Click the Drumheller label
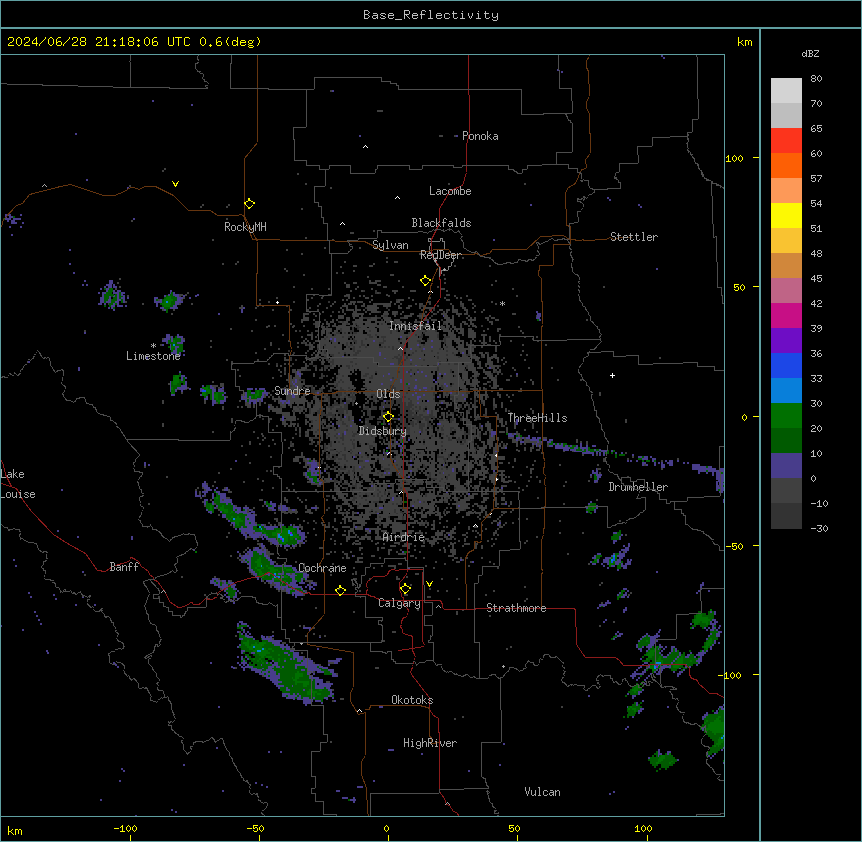 click(638, 487)
